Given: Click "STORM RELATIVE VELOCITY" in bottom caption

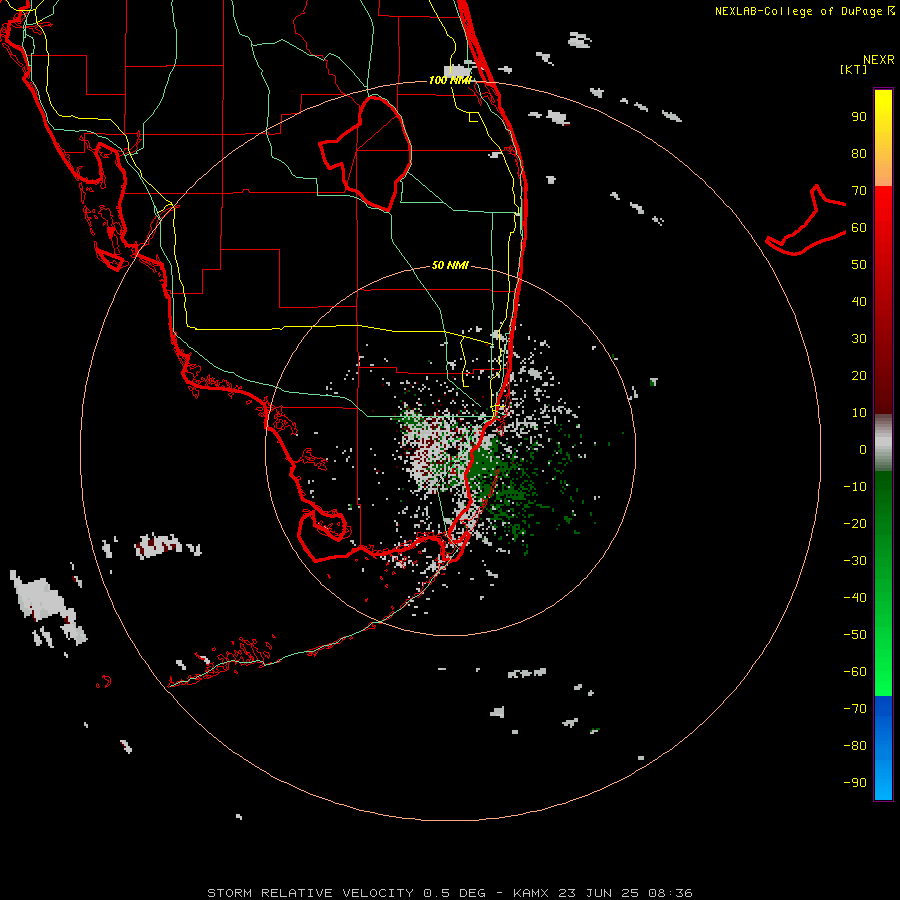Looking at the screenshot, I should [x=310, y=893].
